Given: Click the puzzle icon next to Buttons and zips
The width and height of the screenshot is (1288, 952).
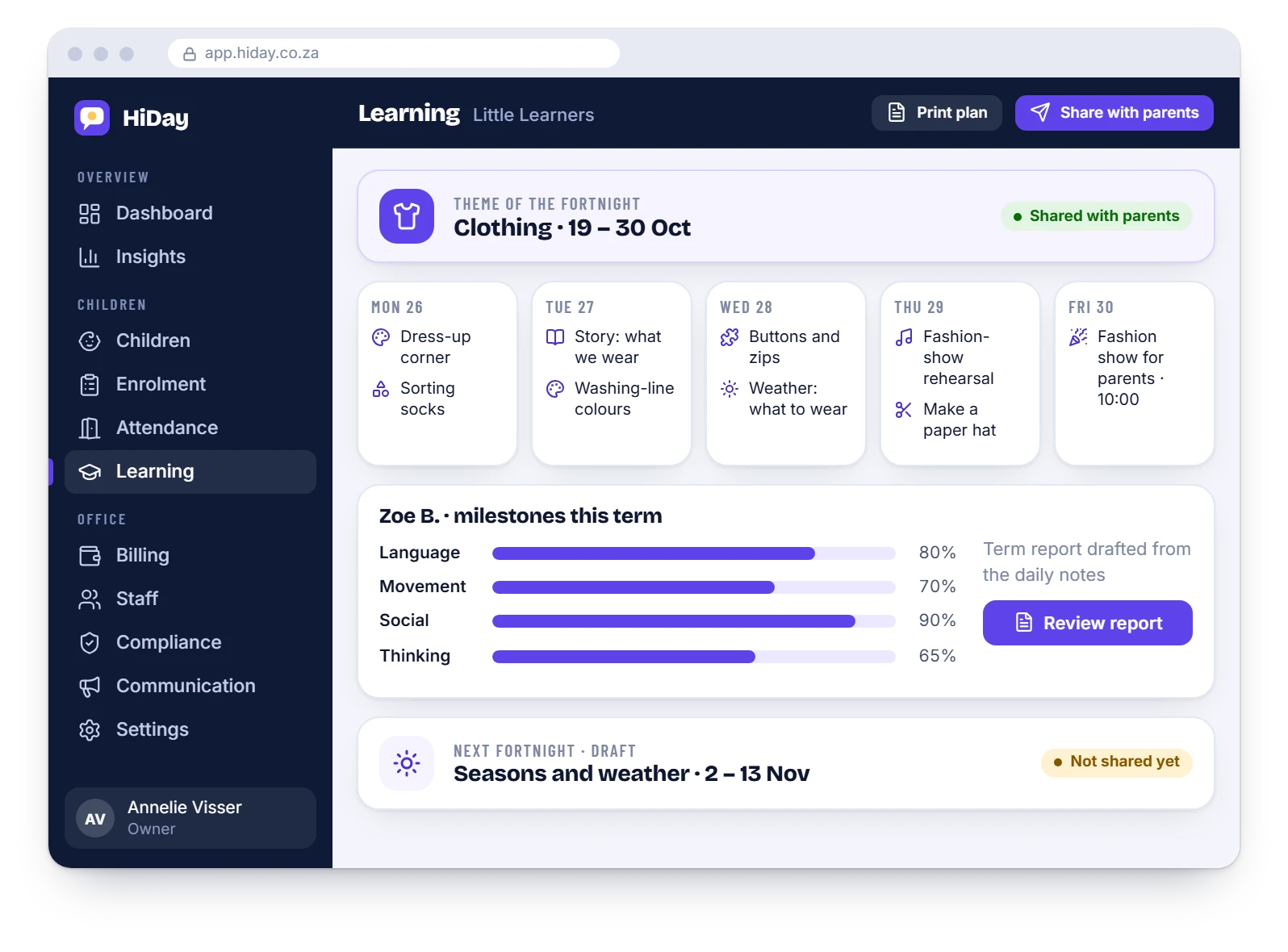Looking at the screenshot, I should point(730,337).
